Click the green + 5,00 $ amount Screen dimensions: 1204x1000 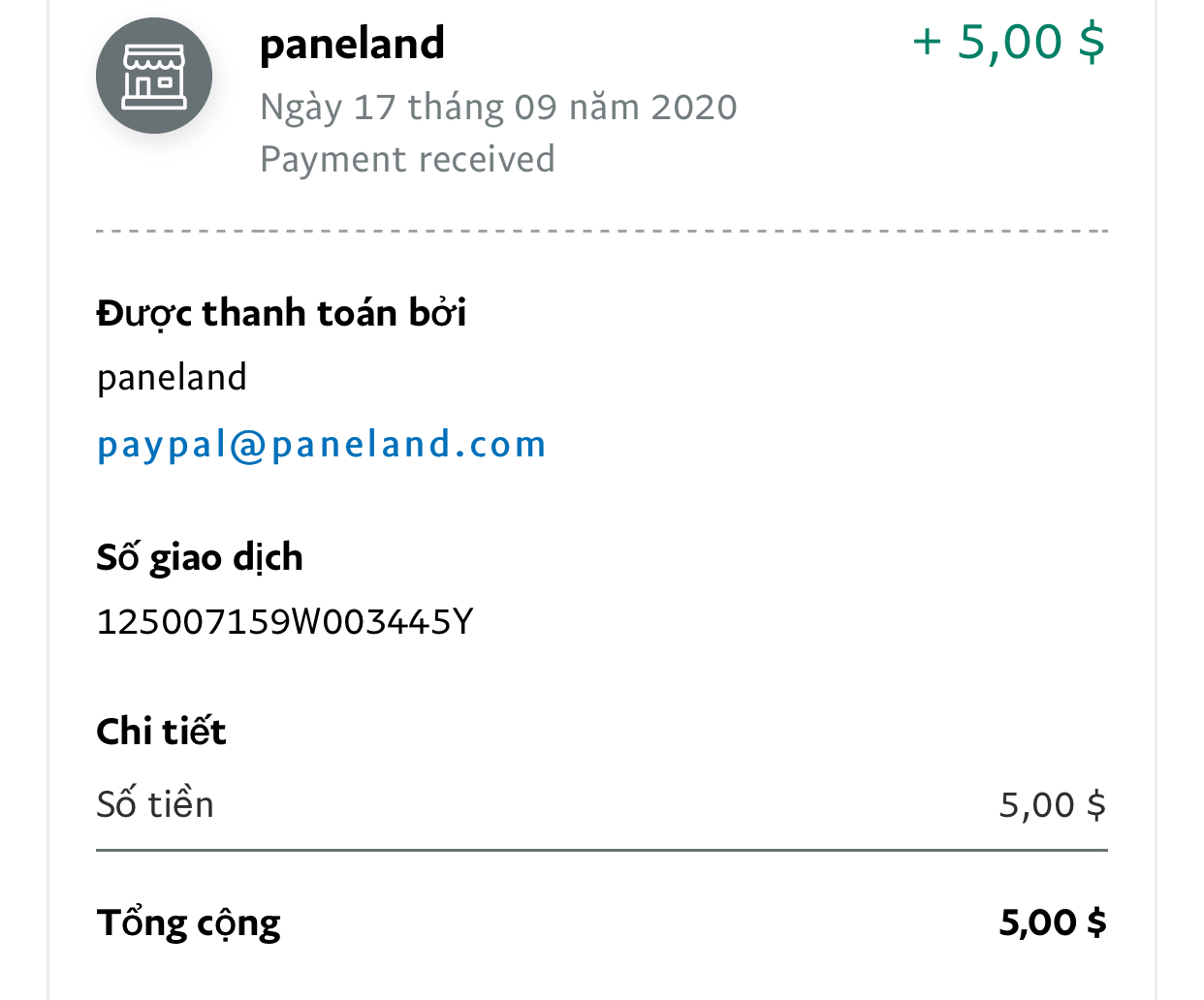(x=1008, y=42)
